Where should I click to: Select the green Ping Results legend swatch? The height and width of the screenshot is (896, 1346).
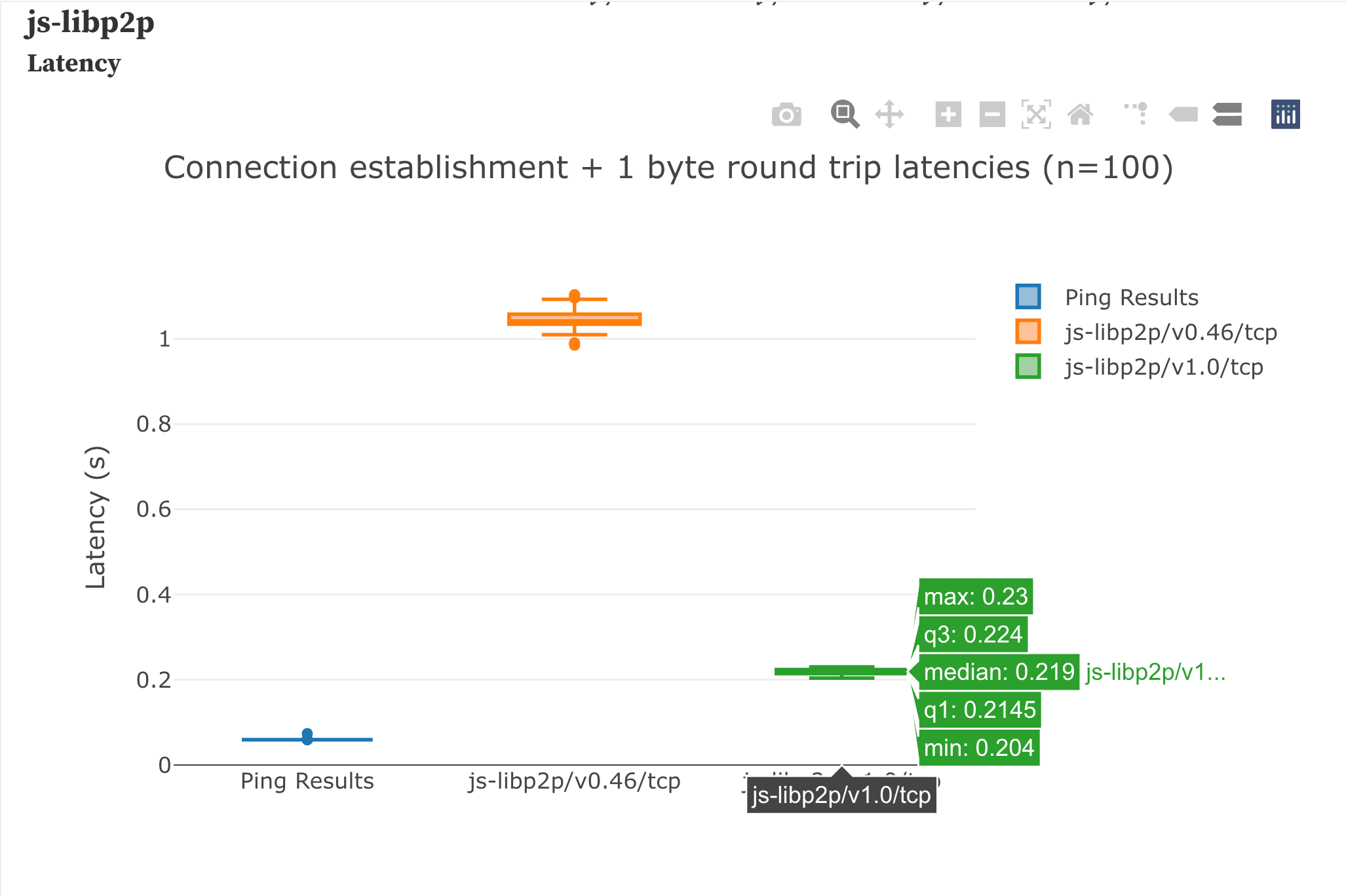point(1027,297)
